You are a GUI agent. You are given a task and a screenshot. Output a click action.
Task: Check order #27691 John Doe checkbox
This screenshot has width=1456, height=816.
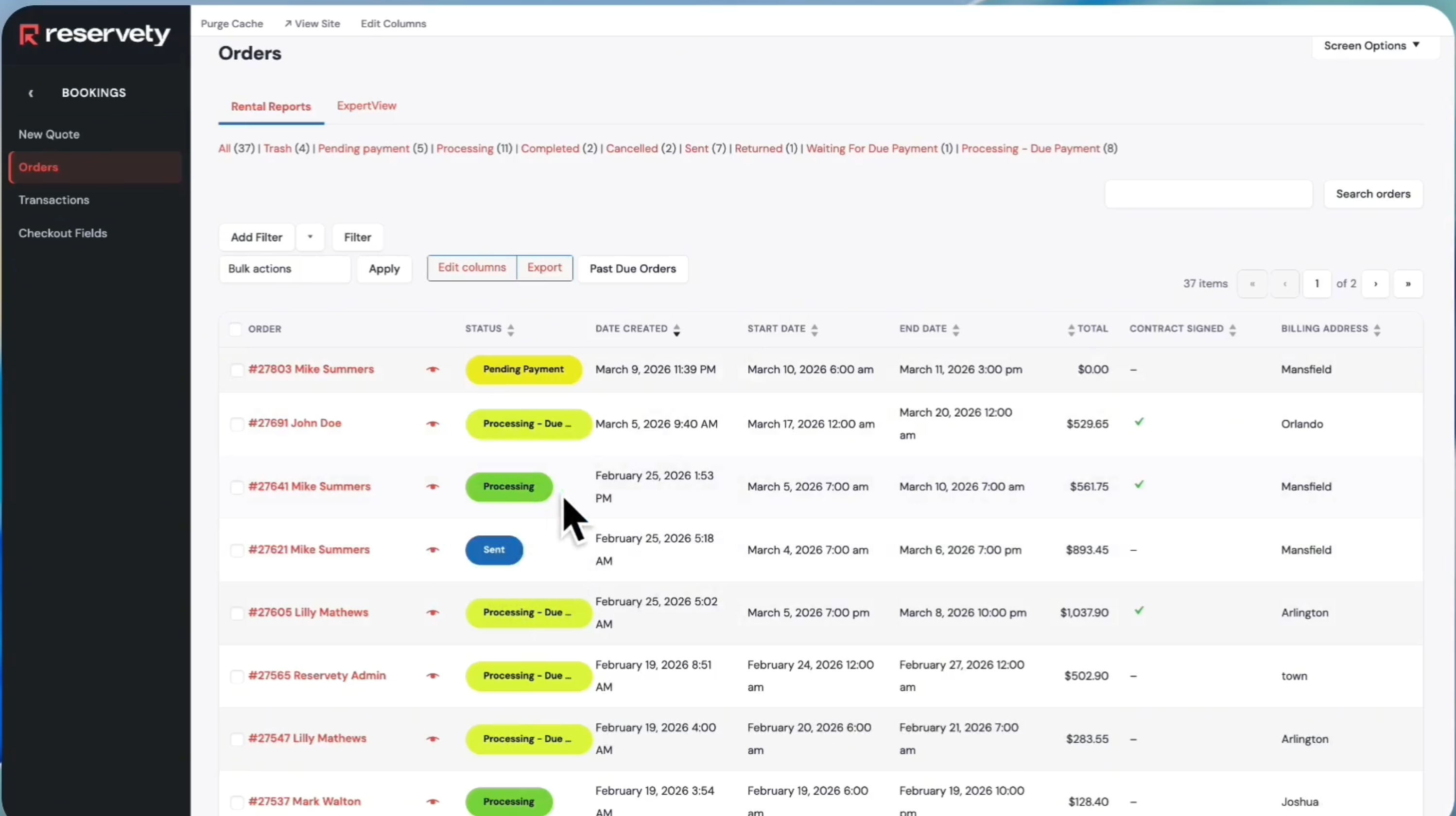point(237,425)
